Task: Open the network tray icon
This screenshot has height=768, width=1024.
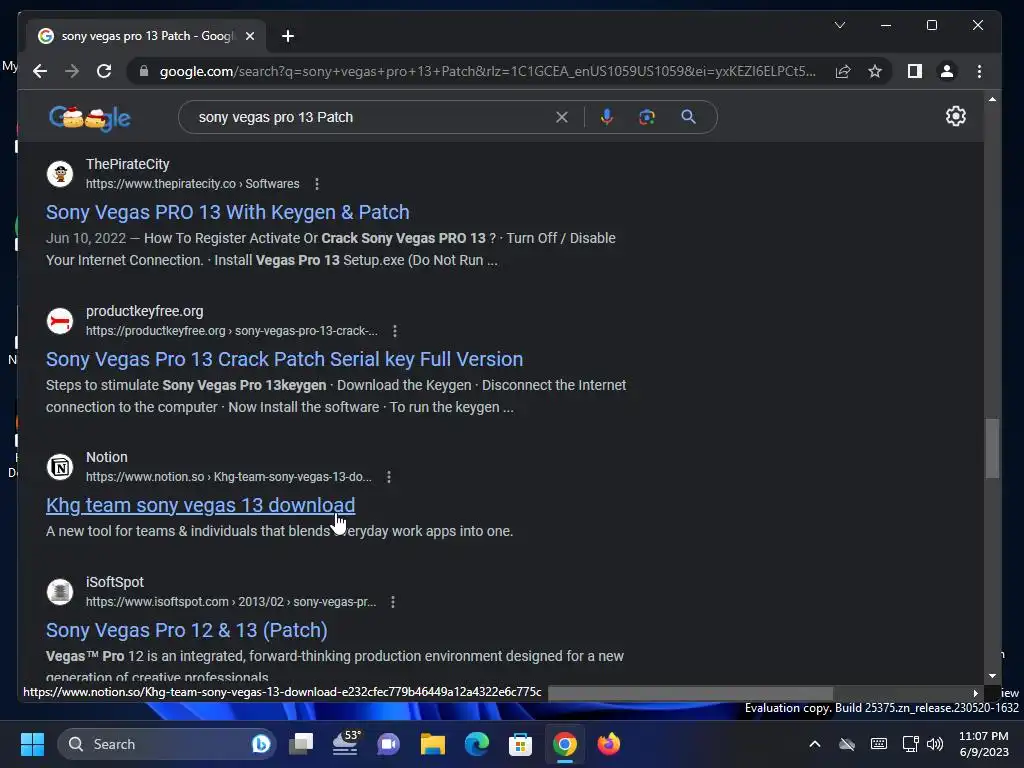Action: [910, 744]
